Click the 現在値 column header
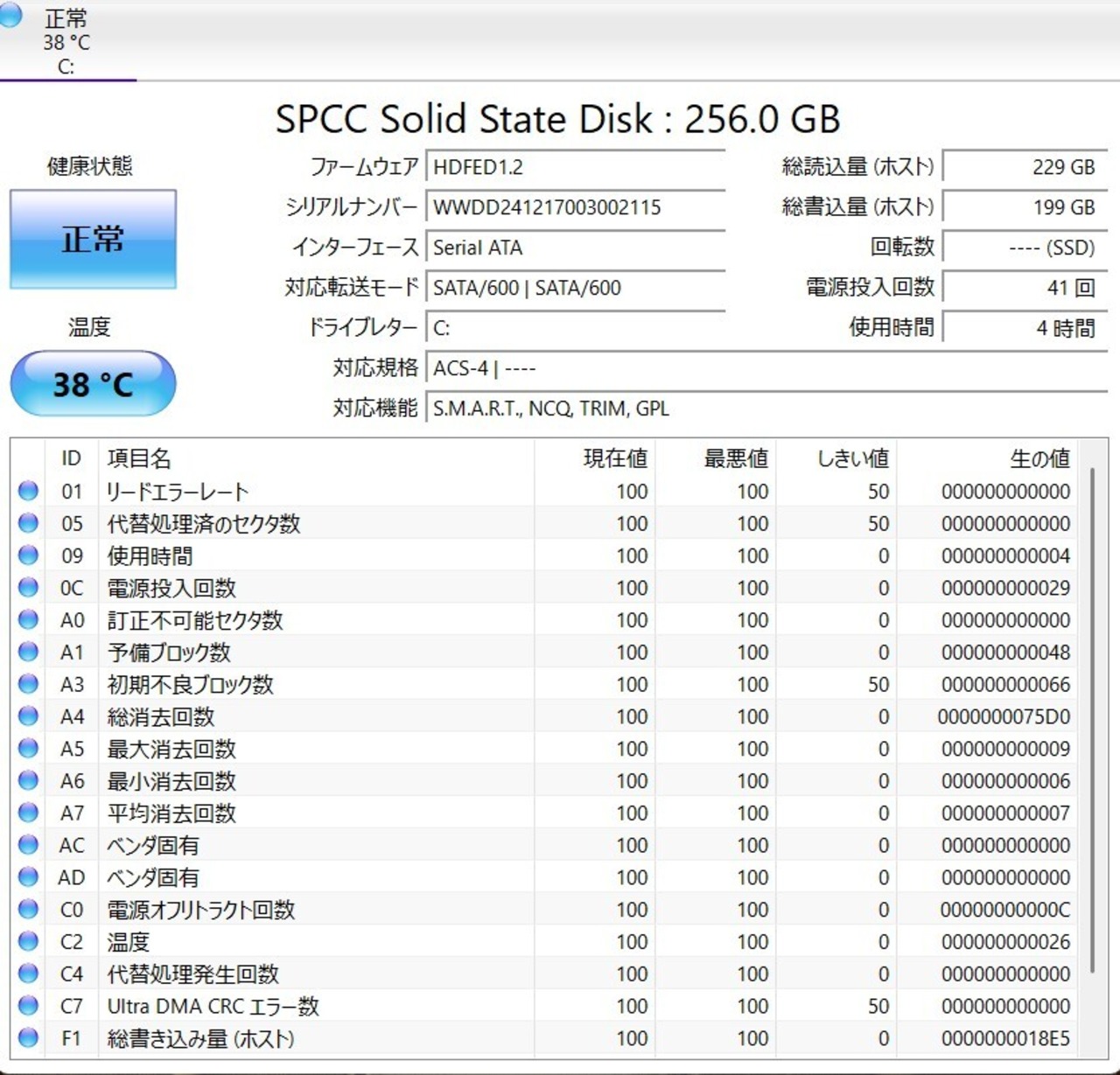The image size is (1120, 1075). pyautogui.click(x=615, y=458)
